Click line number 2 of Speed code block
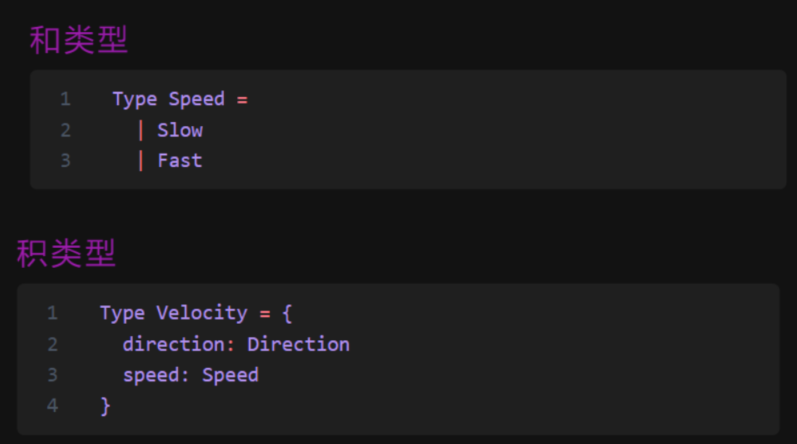This screenshot has height=444, width=797. 66,130
